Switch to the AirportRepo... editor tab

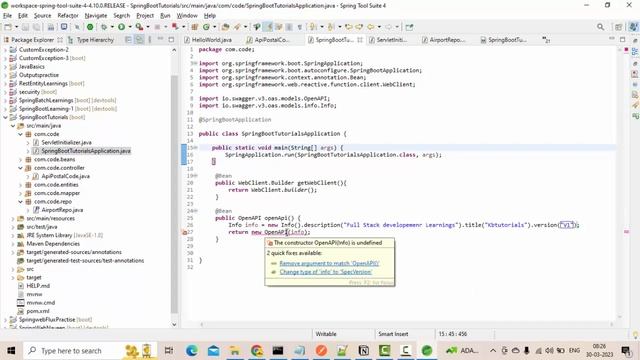[x=444, y=40]
